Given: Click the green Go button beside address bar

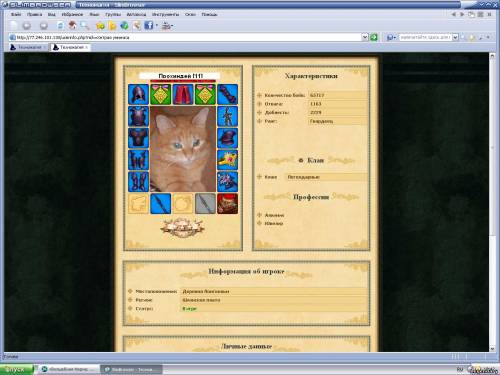Looking at the screenshot, I should [374, 37].
